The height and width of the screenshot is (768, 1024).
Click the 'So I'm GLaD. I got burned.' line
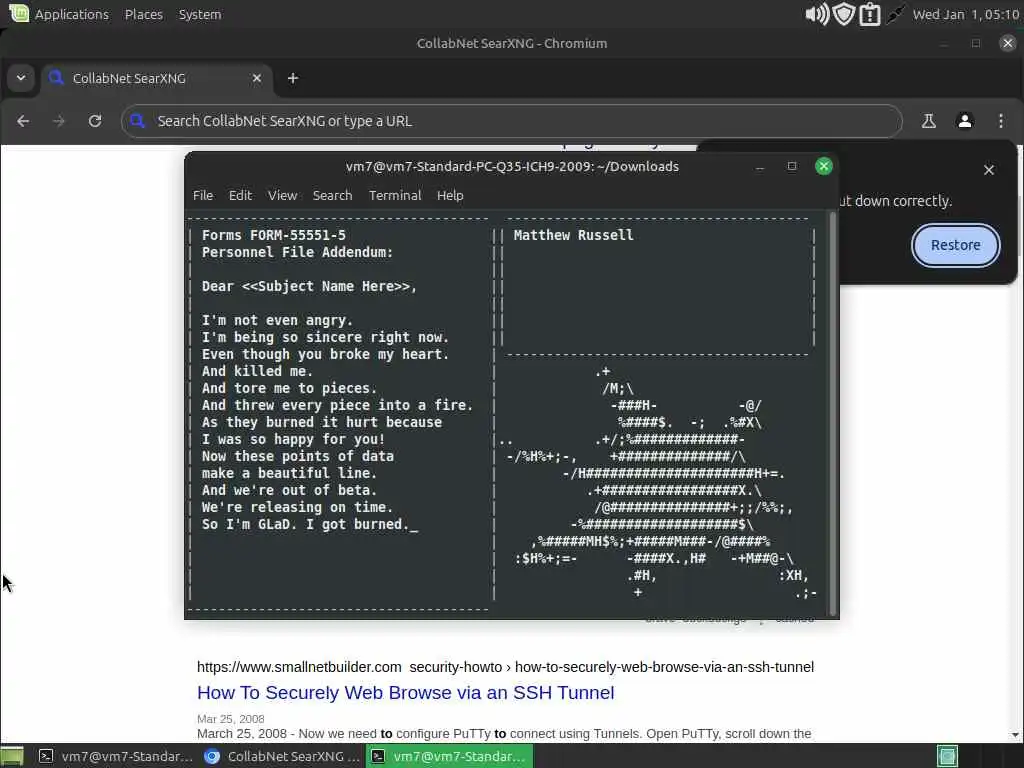pos(305,524)
